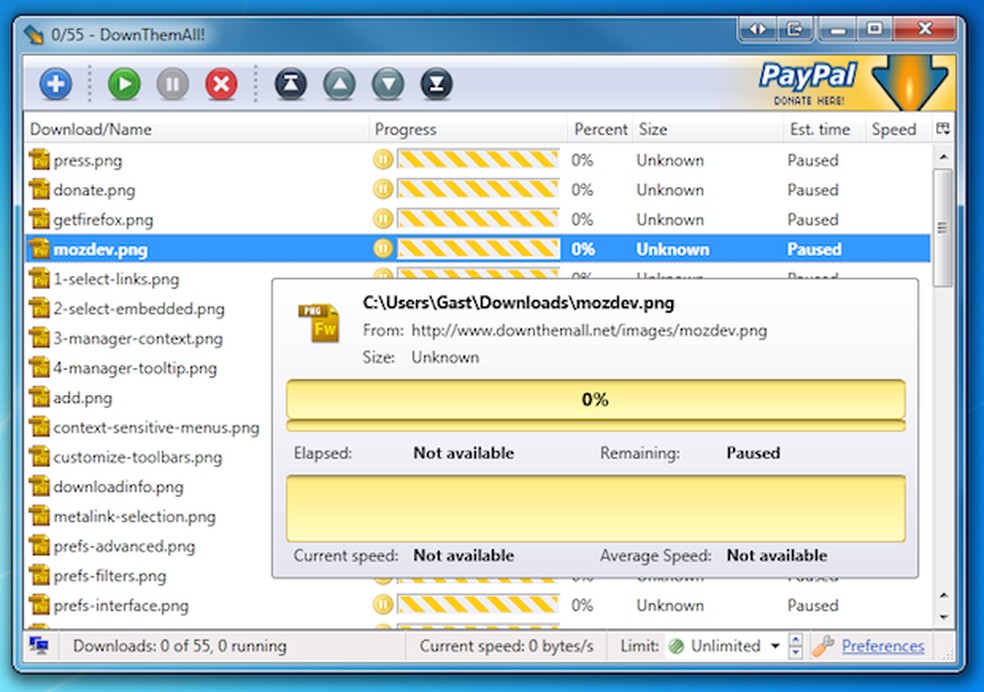Move selection to top of the queue
This screenshot has height=692, width=984.
pyautogui.click(x=291, y=84)
